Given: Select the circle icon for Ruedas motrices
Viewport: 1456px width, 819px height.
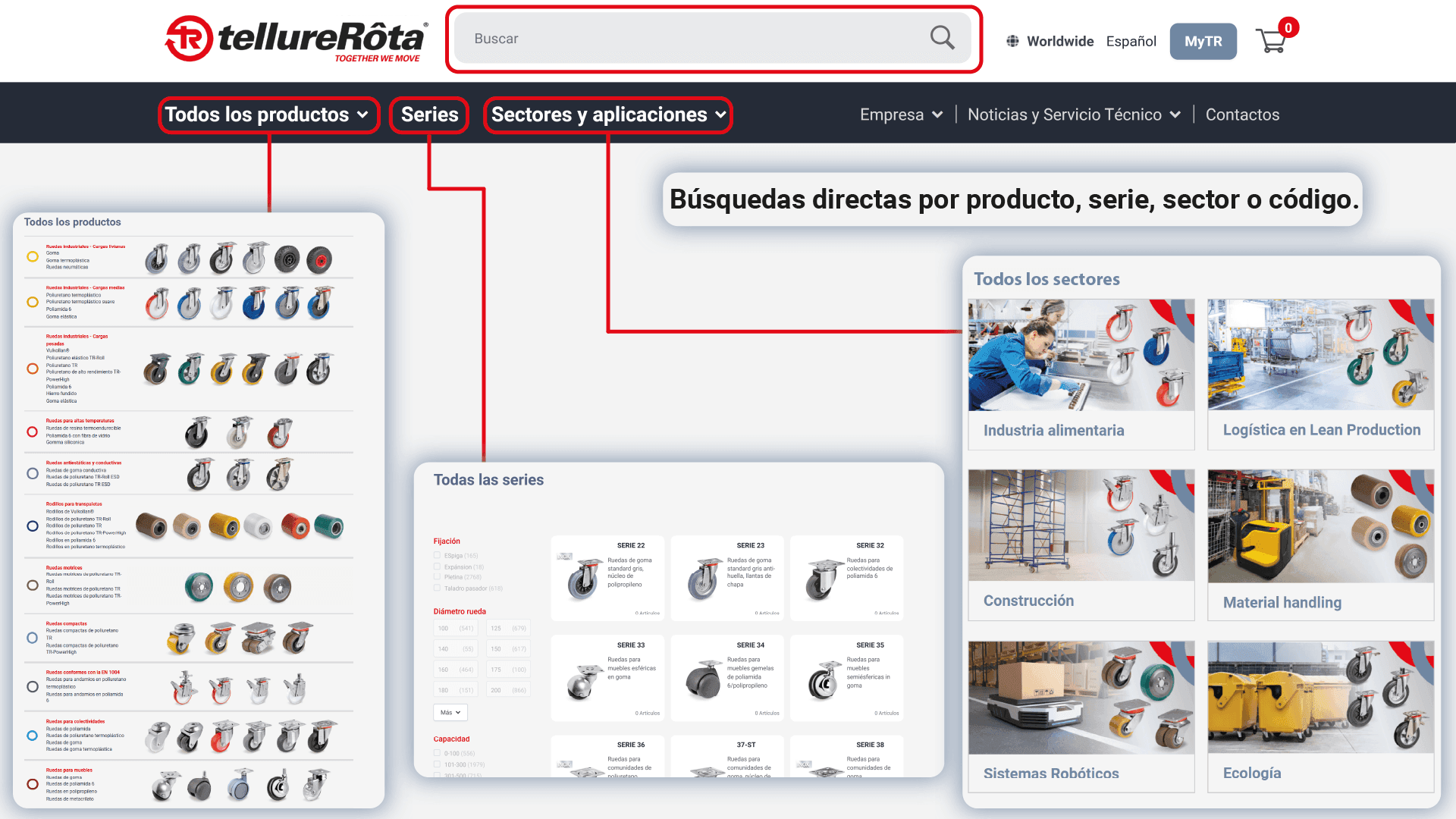Looking at the screenshot, I should pos(33,585).
